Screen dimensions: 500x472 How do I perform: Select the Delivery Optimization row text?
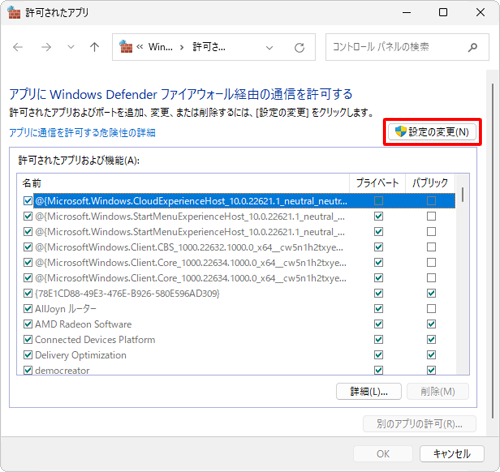(81, 355)
